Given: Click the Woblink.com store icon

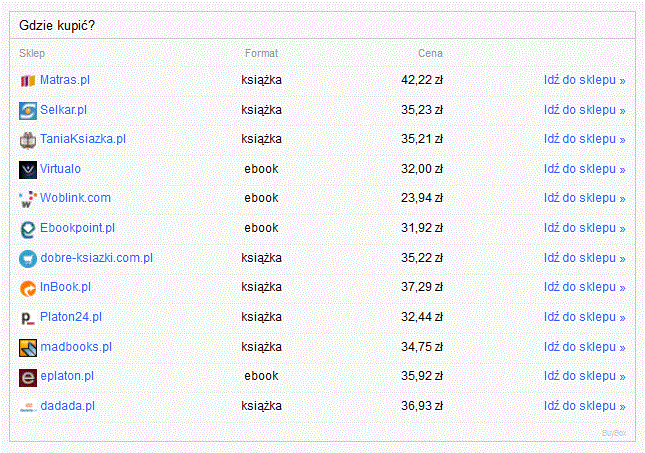Looking at the screenshot, I should 28,199.
